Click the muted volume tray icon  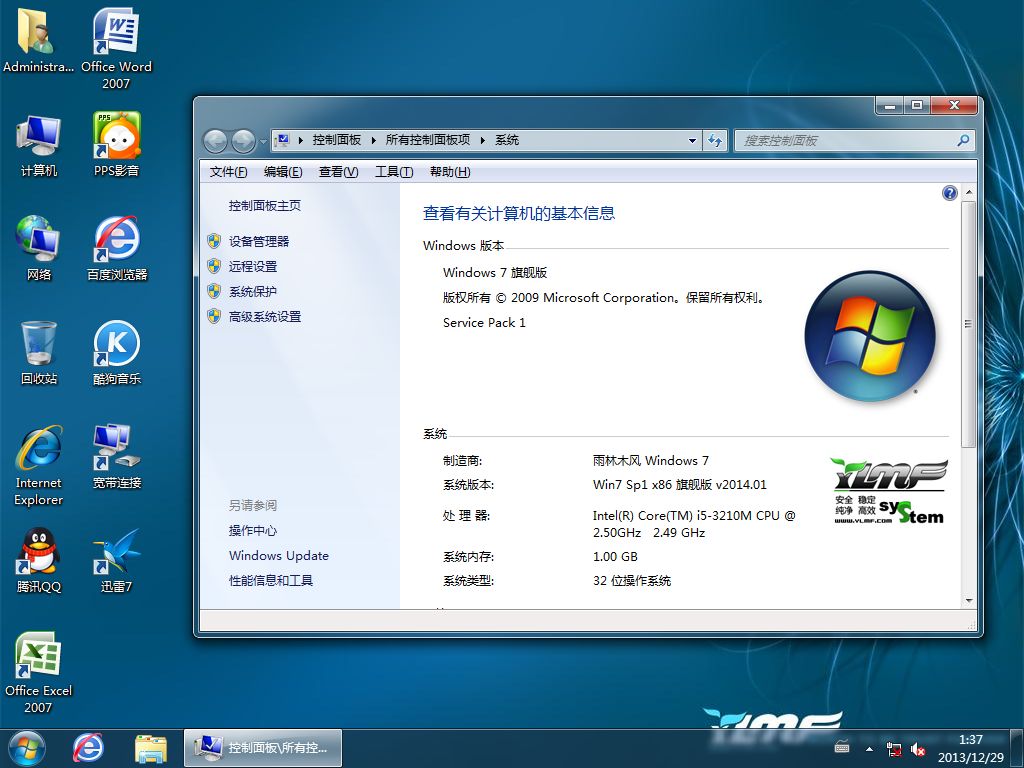(x=918, y=749)
